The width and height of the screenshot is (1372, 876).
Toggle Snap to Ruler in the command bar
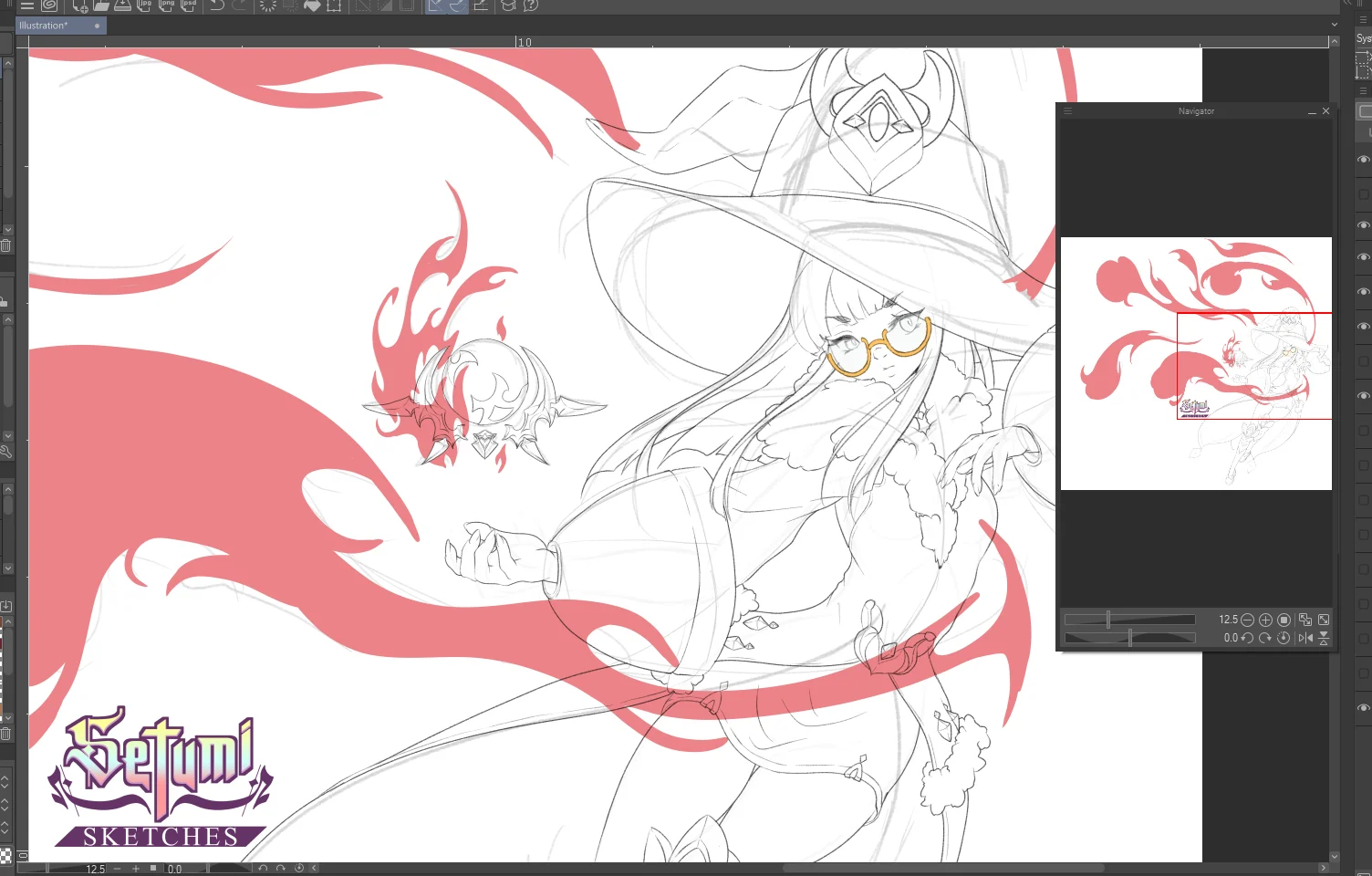pos(435,5)
